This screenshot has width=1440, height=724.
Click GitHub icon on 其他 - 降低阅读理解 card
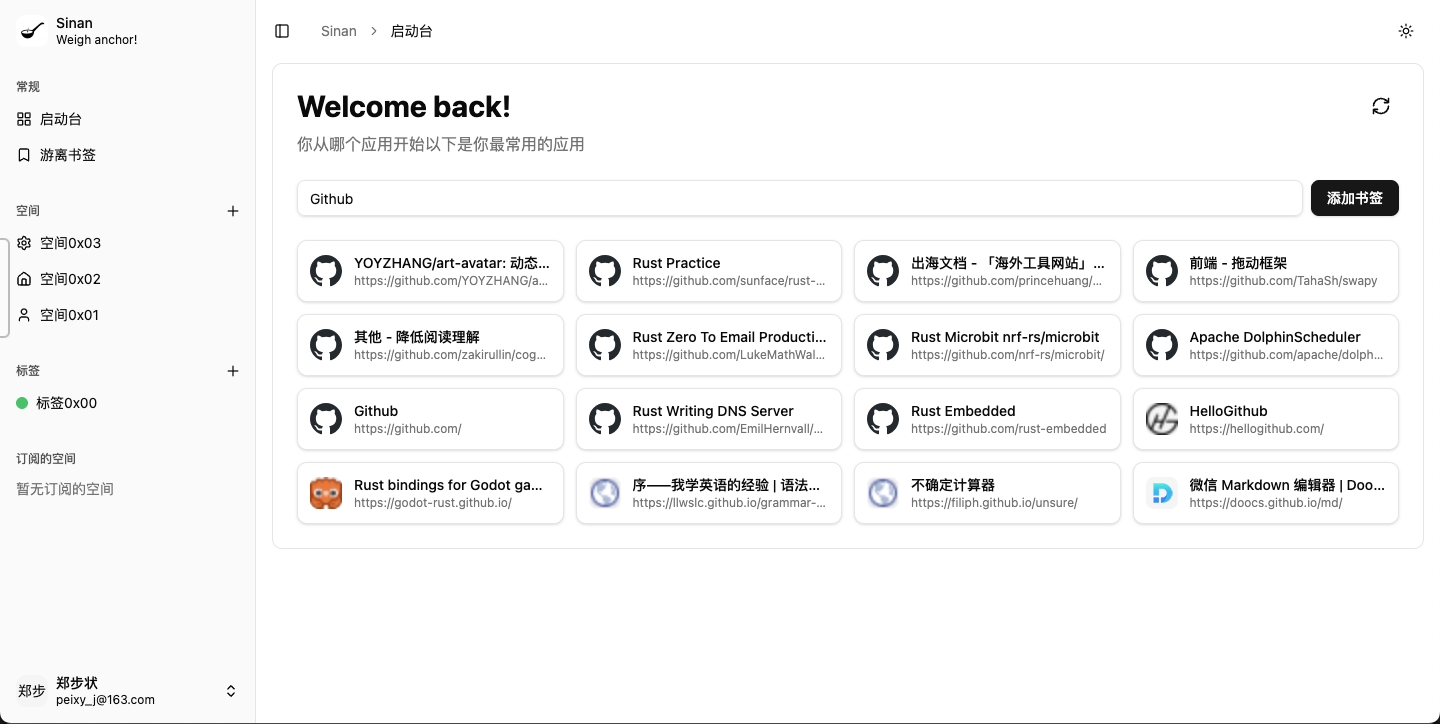coord(326,345)
